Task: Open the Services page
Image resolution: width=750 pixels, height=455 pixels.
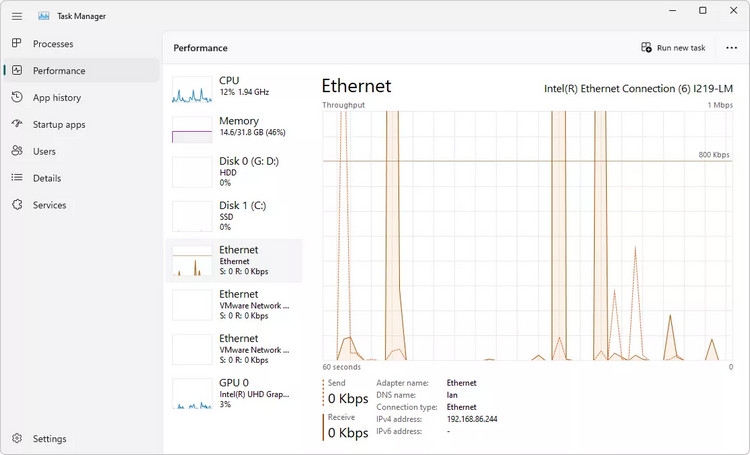Action: [x=82, y=205]
